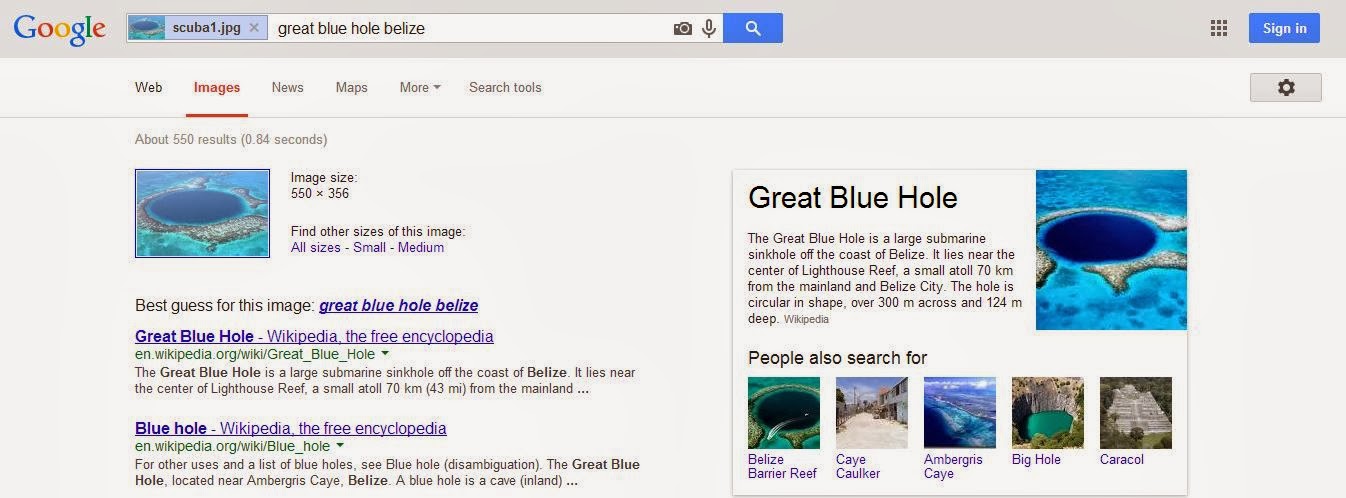Expand arrow beside en.wikipedia.org/wiki/Blue_hole
Screen dimensions: 1346x498
(x=339, y=446)
